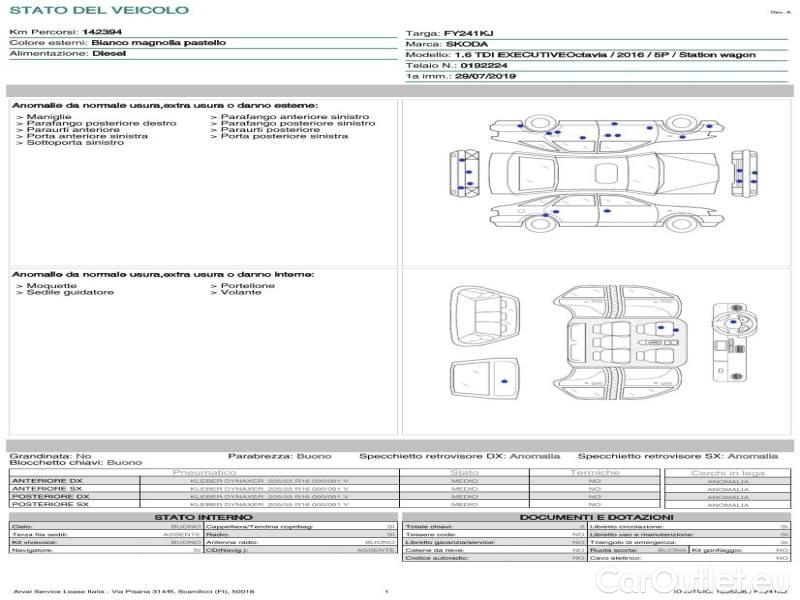Image resolution: width=800 pixels, height=600 pixels.
Task: Select the 'Portellone' entry
Action: [247, 286]
